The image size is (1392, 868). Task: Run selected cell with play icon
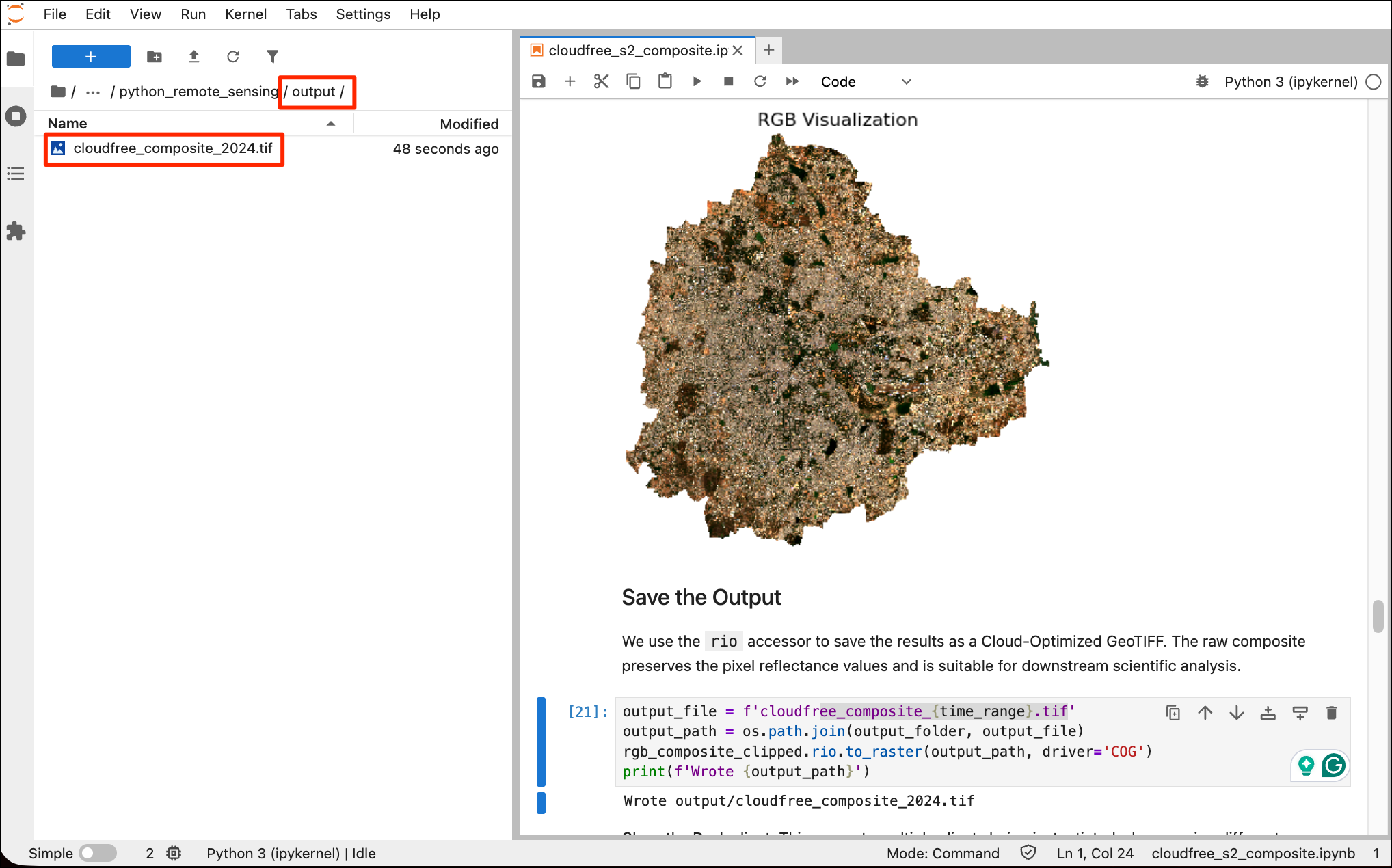click(x=697, y=82)
